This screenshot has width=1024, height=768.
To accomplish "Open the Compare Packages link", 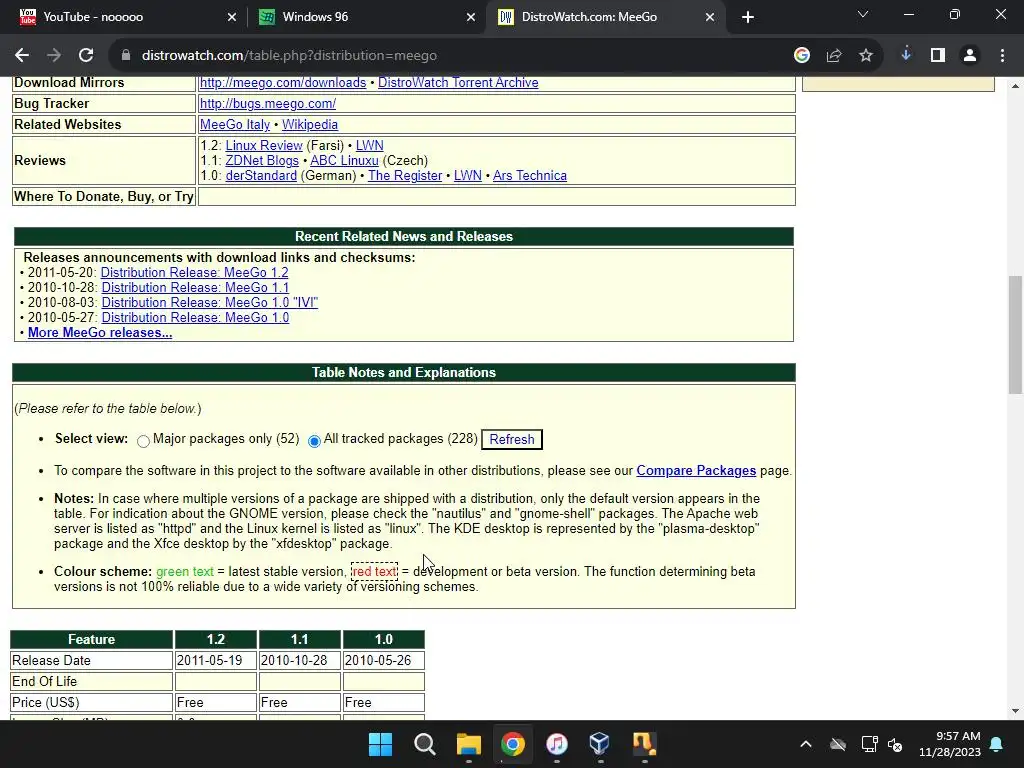I will tap(696, 471).
